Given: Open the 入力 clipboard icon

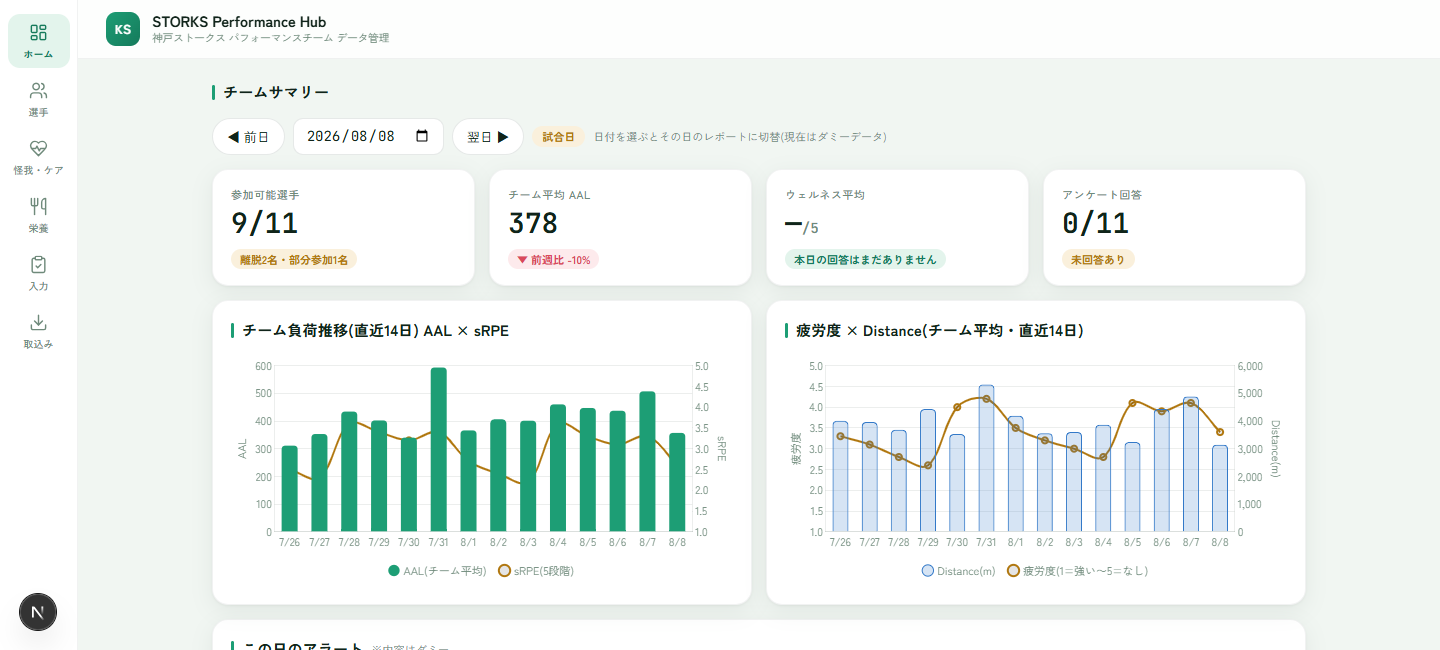Looking at the screenshot, I should tap(39, 273).
